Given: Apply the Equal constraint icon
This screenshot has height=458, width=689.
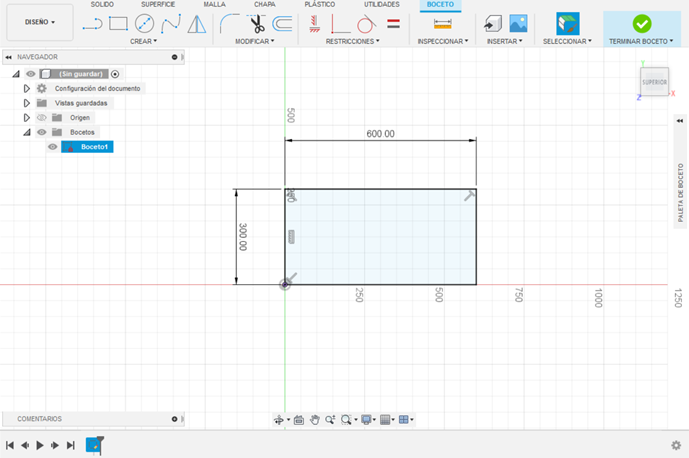Looking at the screenshot, I should tap(393, 24).
